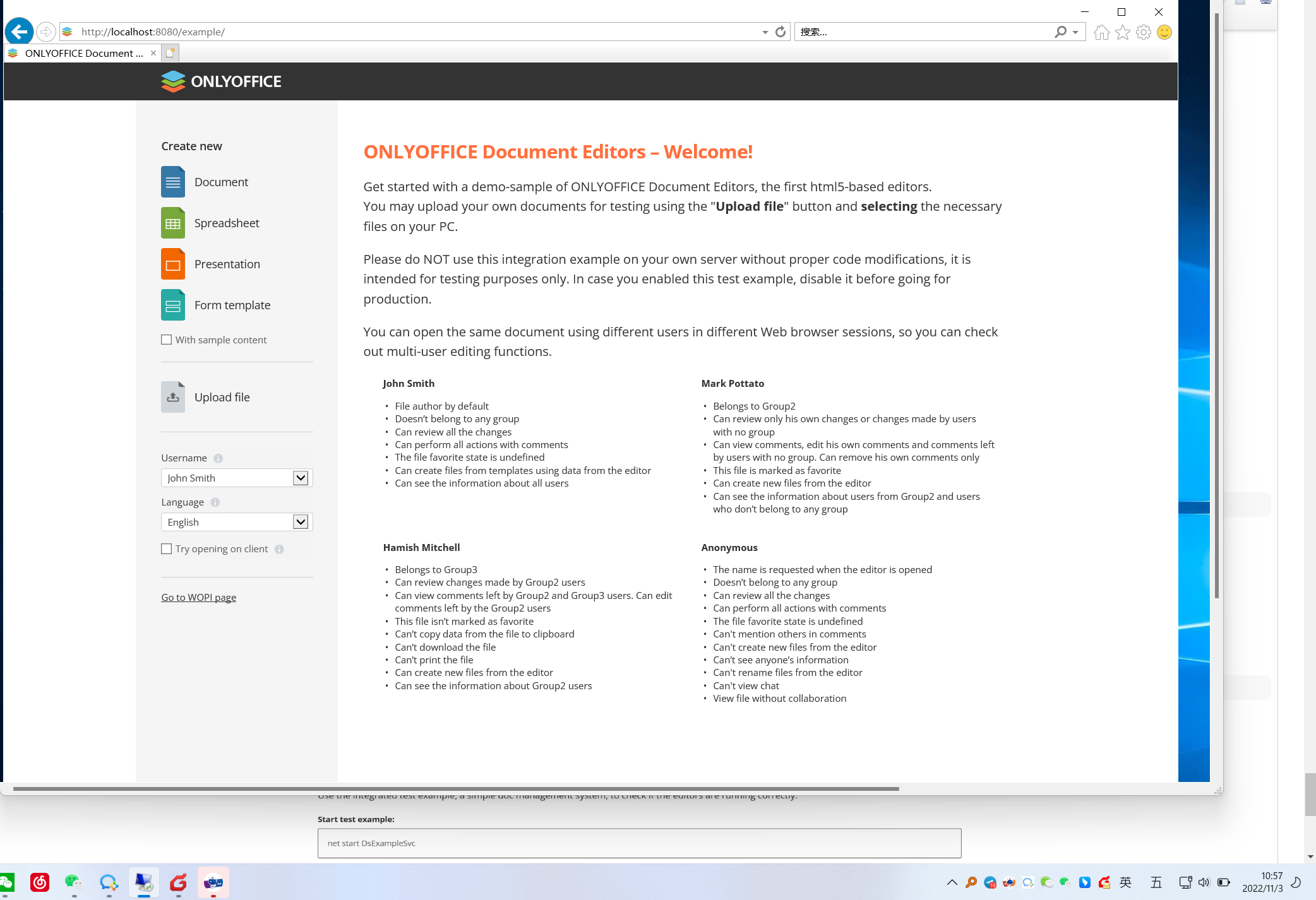Enable With sample content checkbox
Screen dimensions: 1316x900
[x=167, y=340]
